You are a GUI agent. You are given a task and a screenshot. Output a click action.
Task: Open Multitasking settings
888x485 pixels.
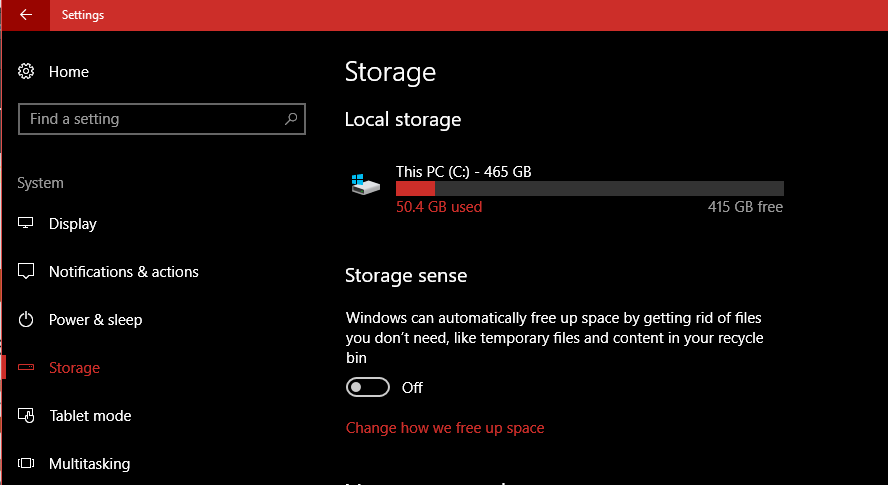[89, 464]
